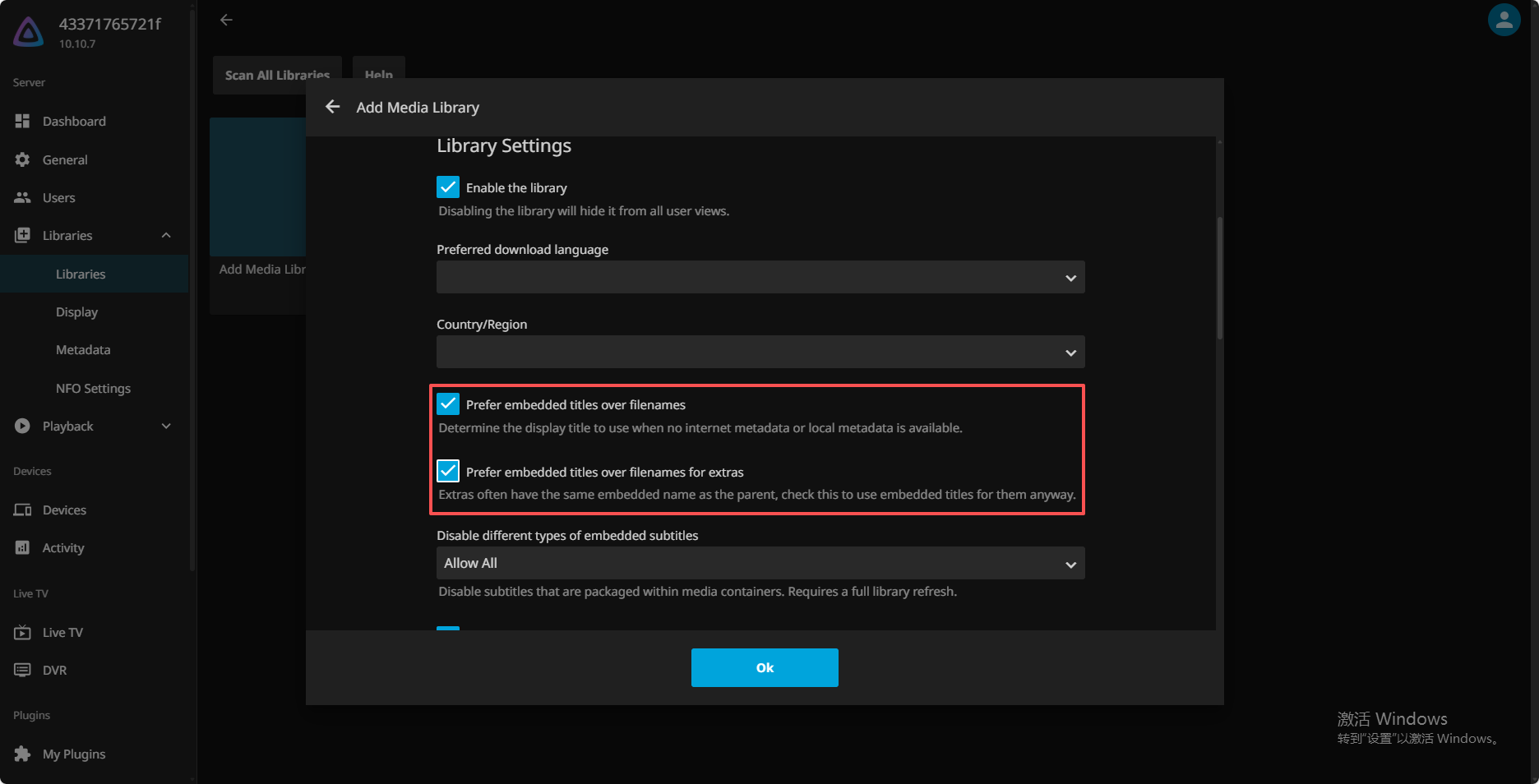Click the General gear icon
Screen dimensions: 1539x784
[x=22, y=159]
